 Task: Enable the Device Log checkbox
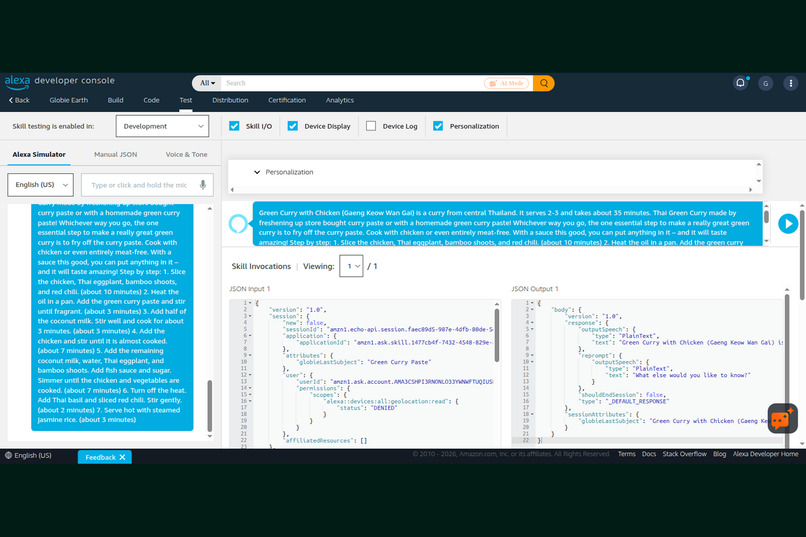coord(371,126)
